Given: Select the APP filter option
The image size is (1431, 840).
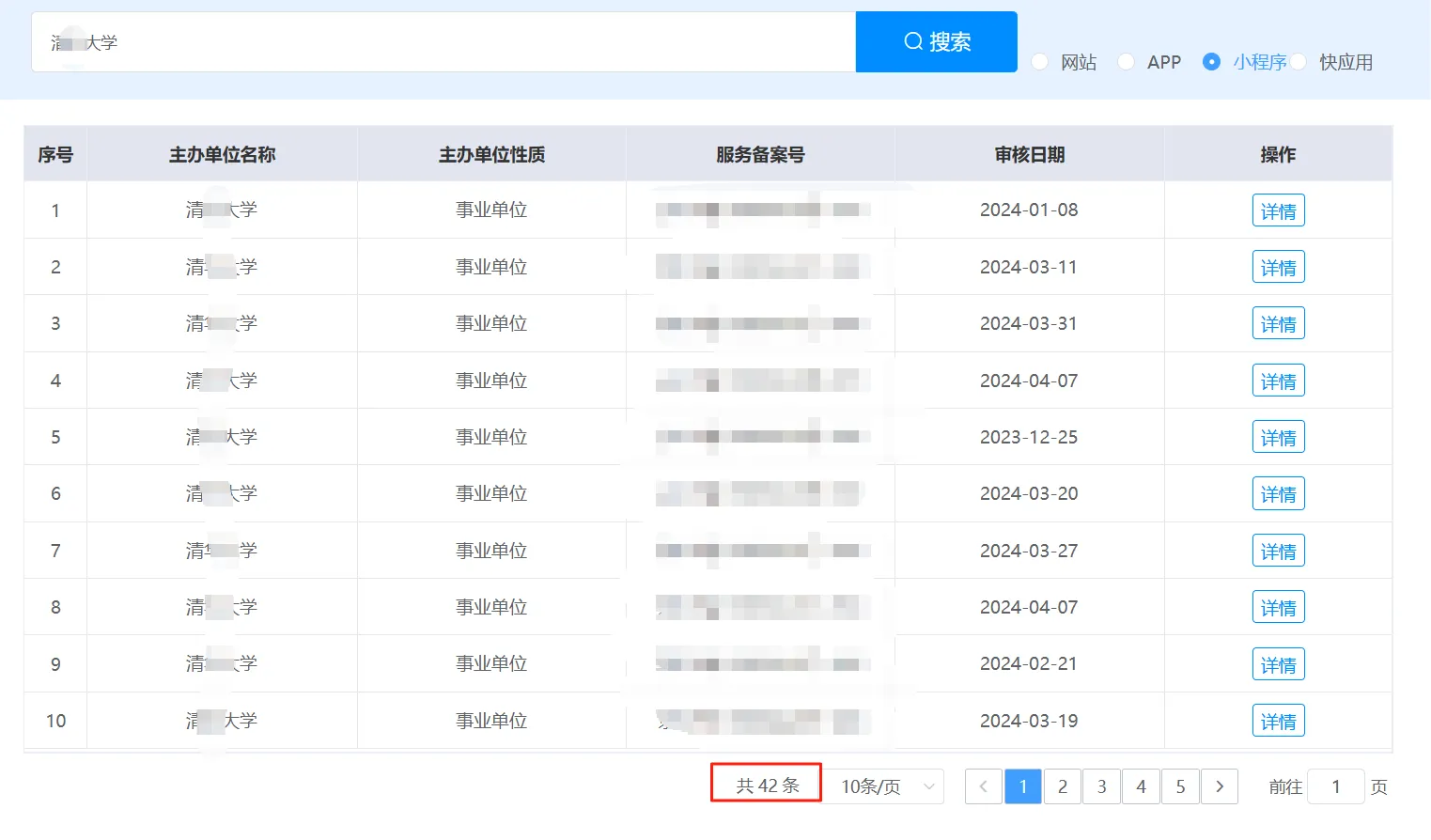Looking at the screenshot, I should click(1125, 61).
